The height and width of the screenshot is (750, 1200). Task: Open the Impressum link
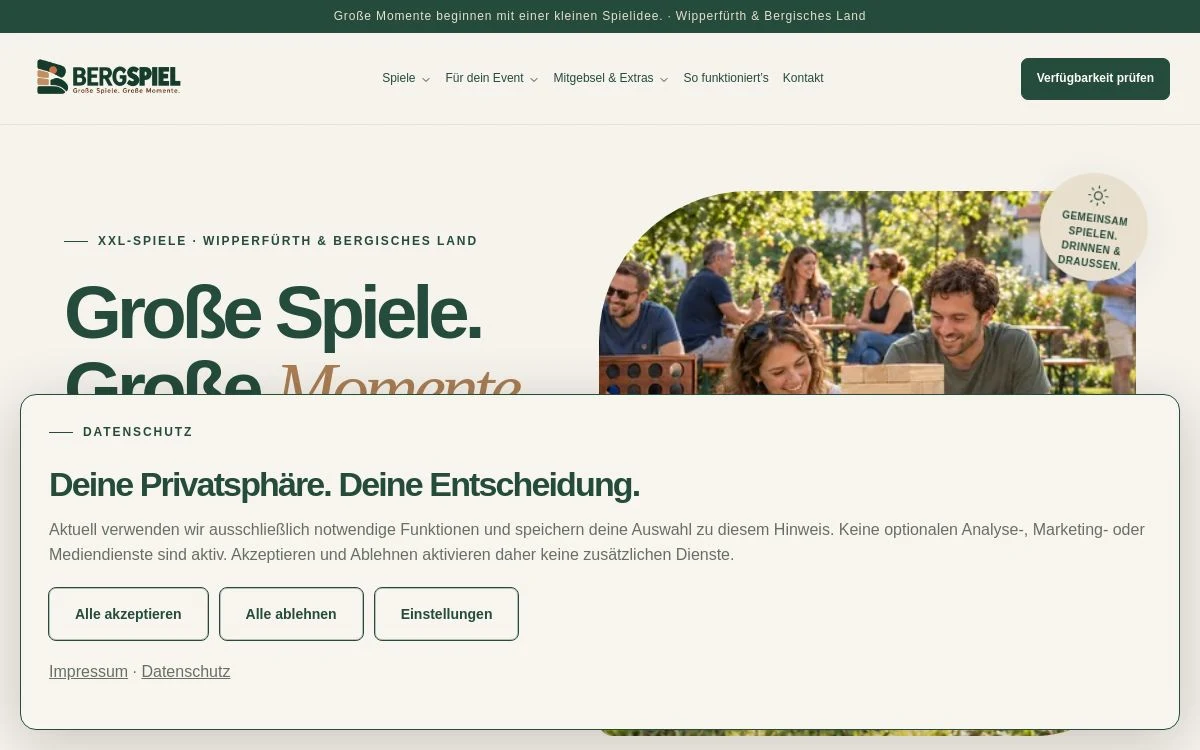pyautogui.click(x=88, y=672)
